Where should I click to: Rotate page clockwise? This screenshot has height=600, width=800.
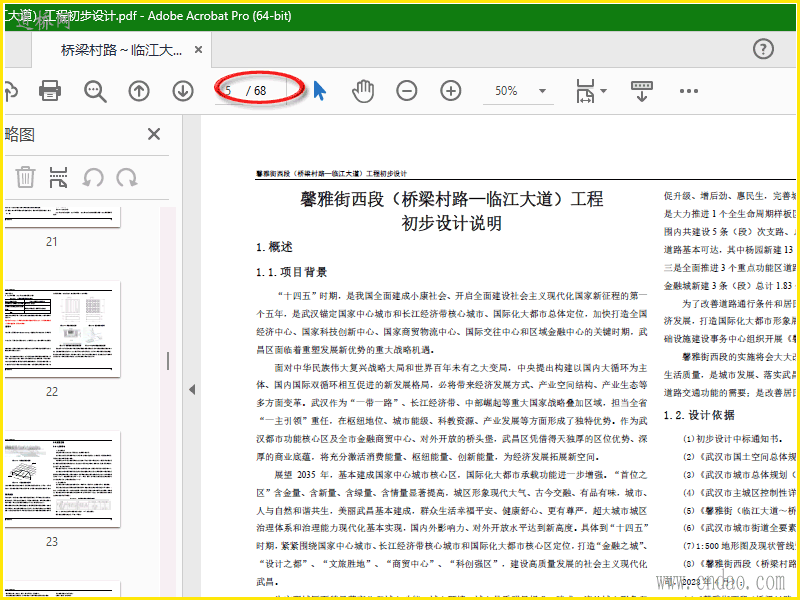tap(127, 178)
